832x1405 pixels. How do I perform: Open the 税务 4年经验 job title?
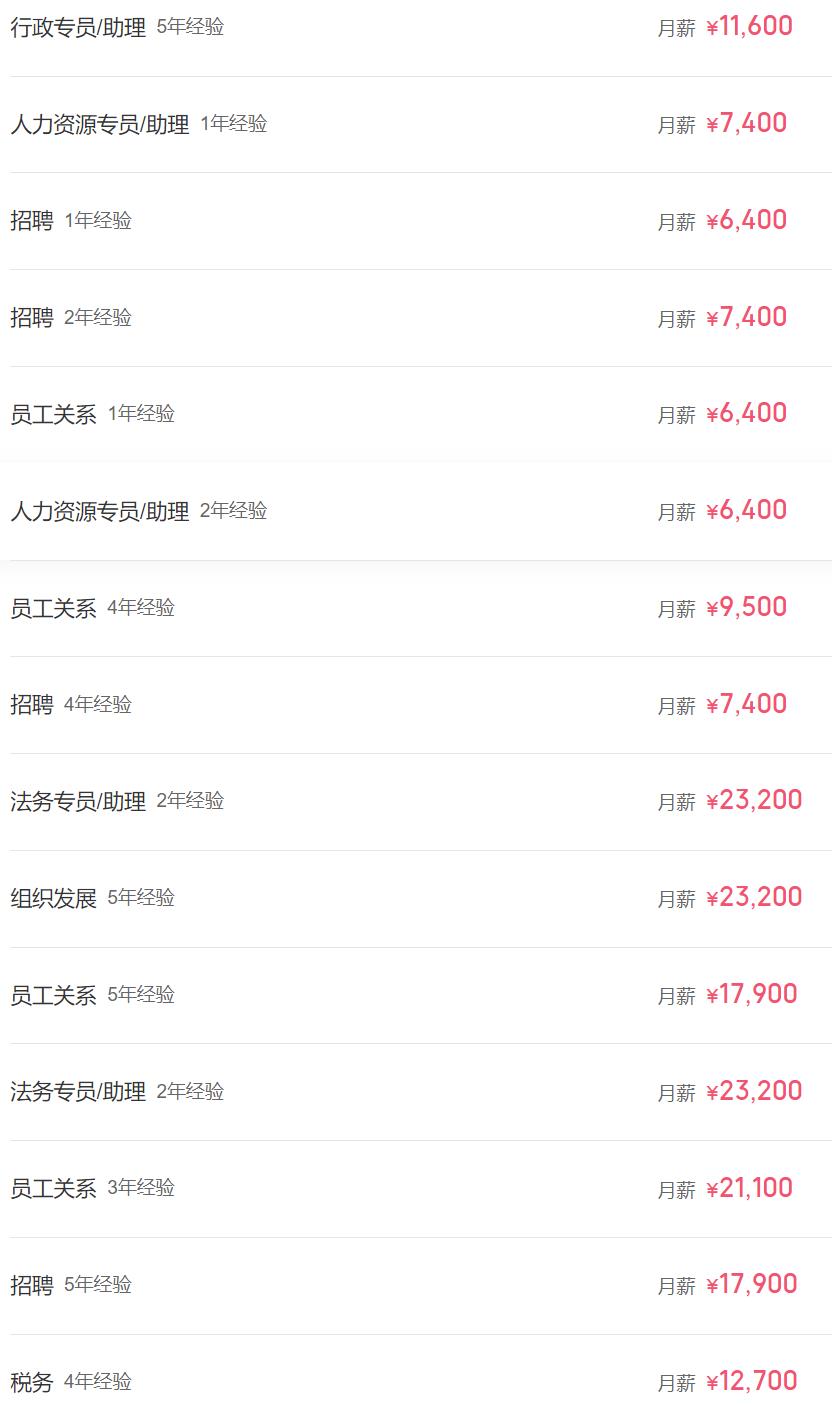click(32, 1382)
